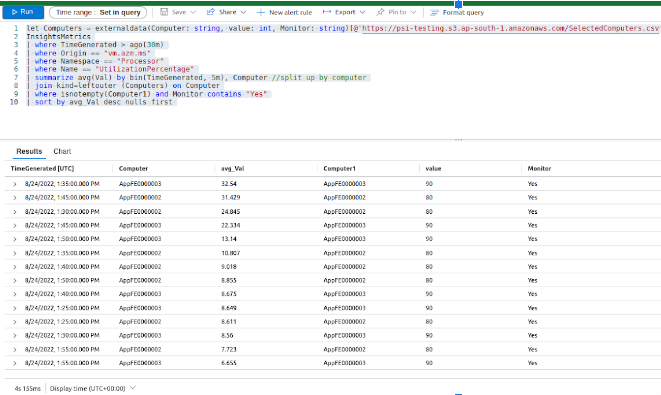
Task: Switch to the Results tab
Action: point(29,151)
